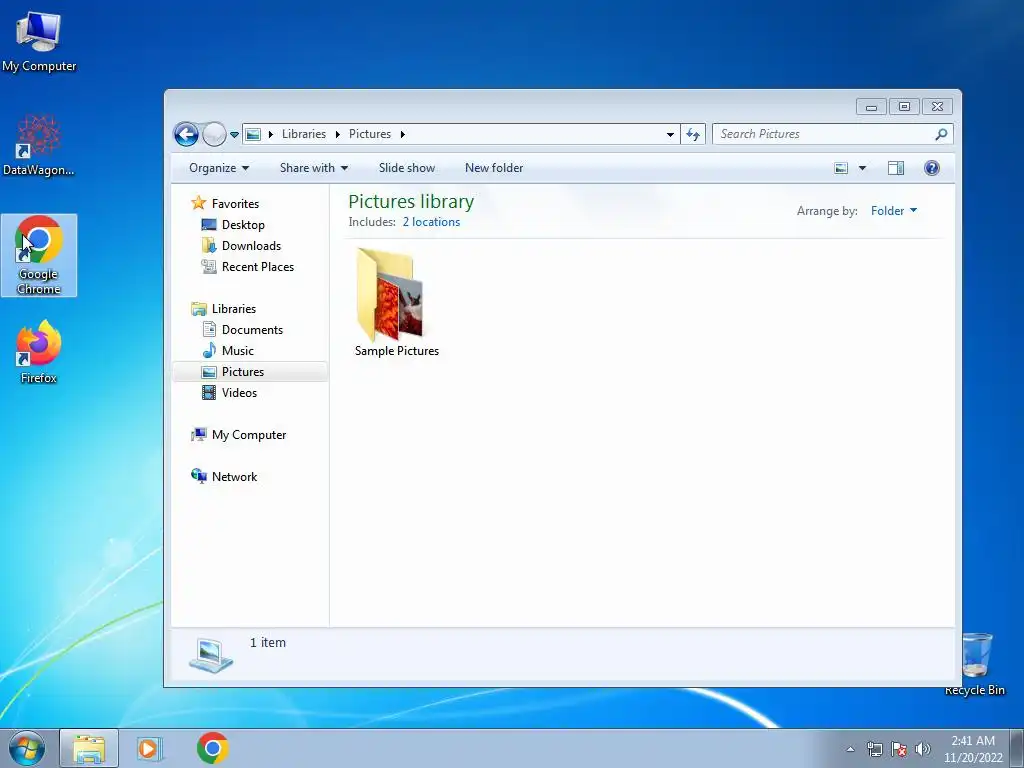
Task: Go back with the blue Back arrow
Action: click(x=186, y=135)
